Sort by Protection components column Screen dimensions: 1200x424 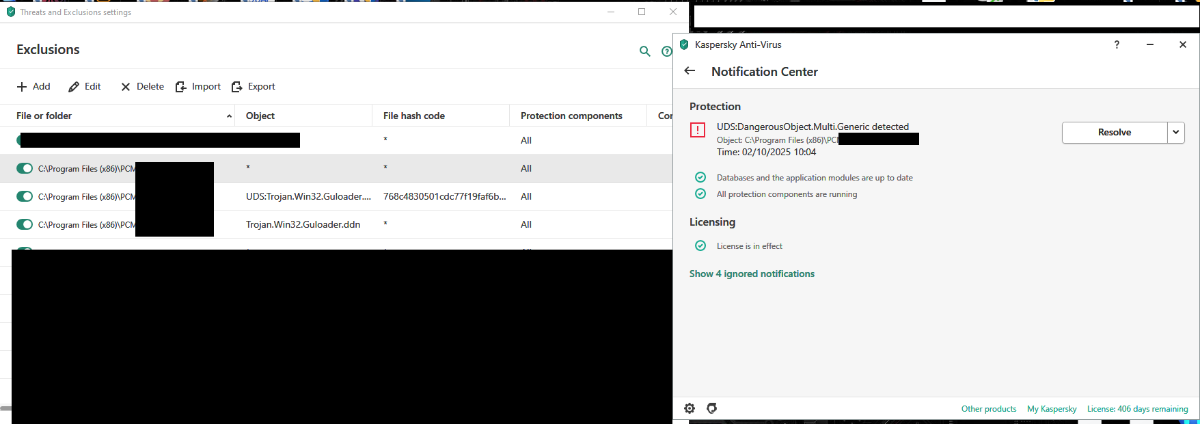(x=571, y=116)
